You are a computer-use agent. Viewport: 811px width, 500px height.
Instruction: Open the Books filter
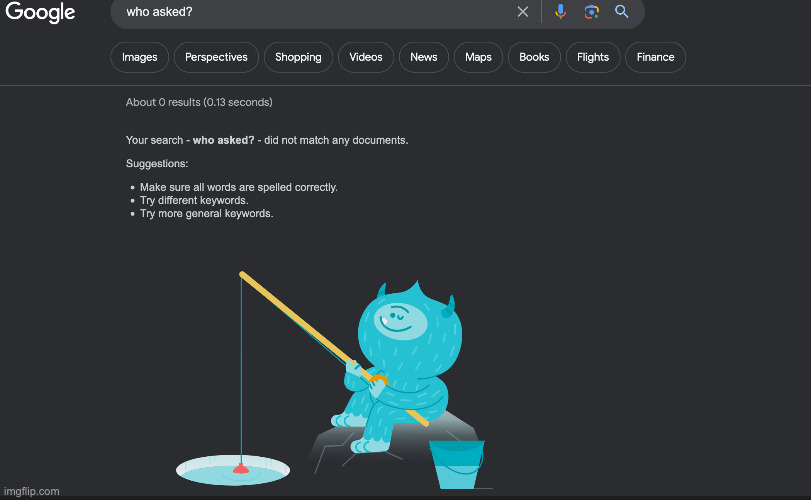534,57
